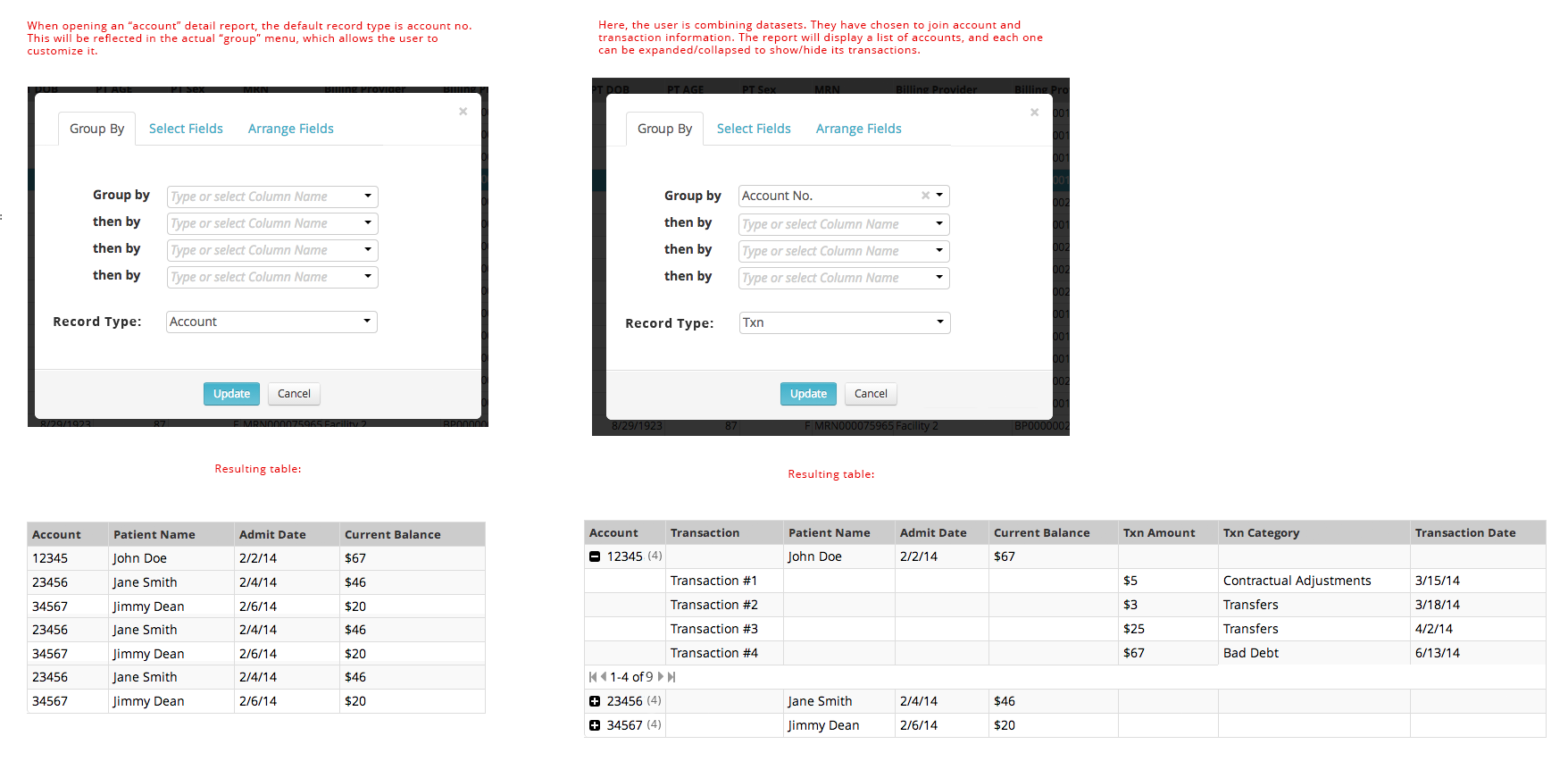
Task: Click Cancel button in left dialog
Action: [x=294, y=394]
